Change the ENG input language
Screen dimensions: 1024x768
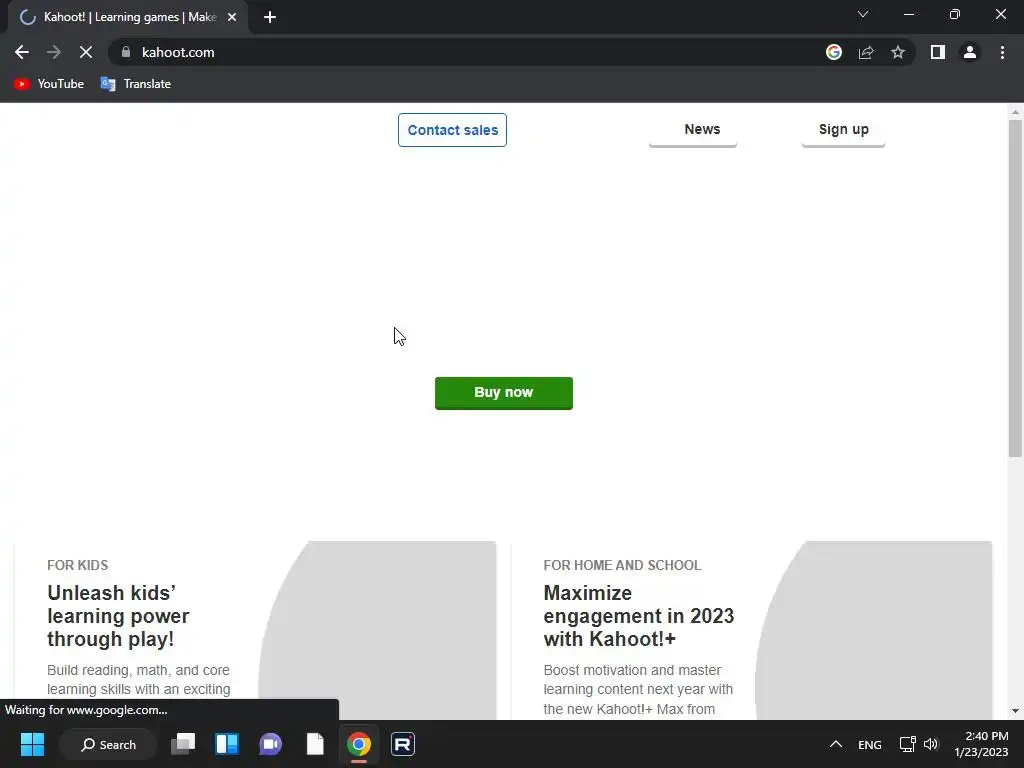click(869, 744)
